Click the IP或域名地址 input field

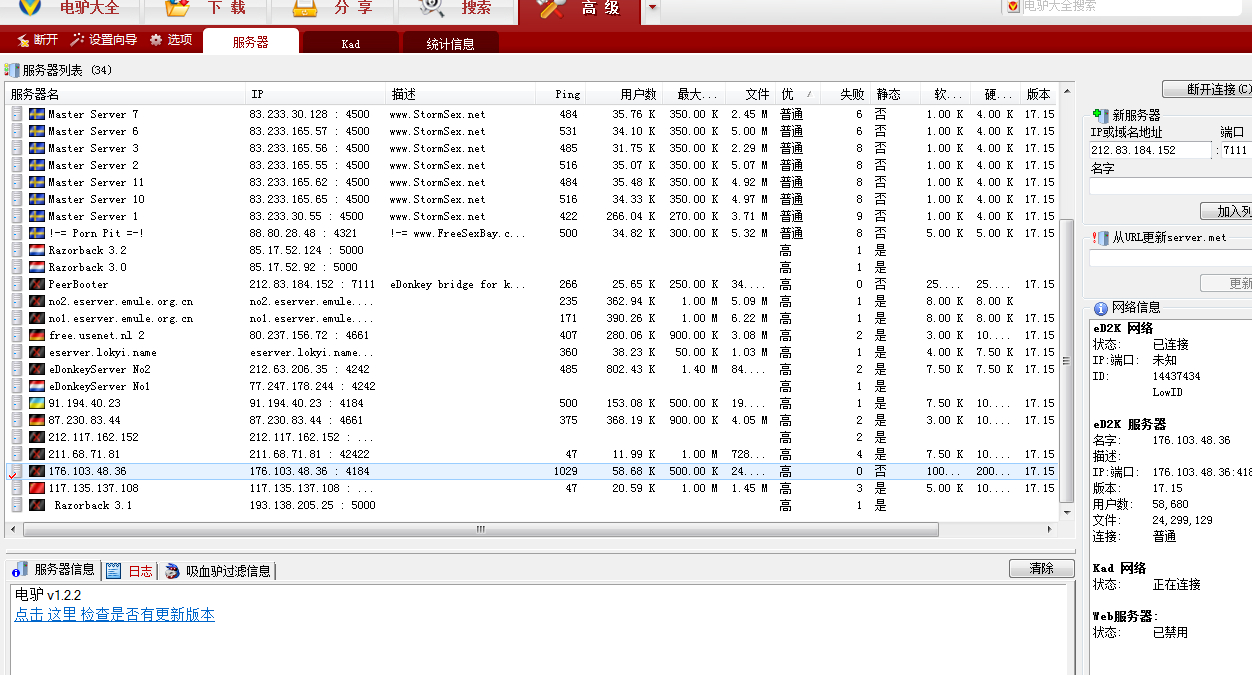pyautogui.click(x=1151, y=150)
